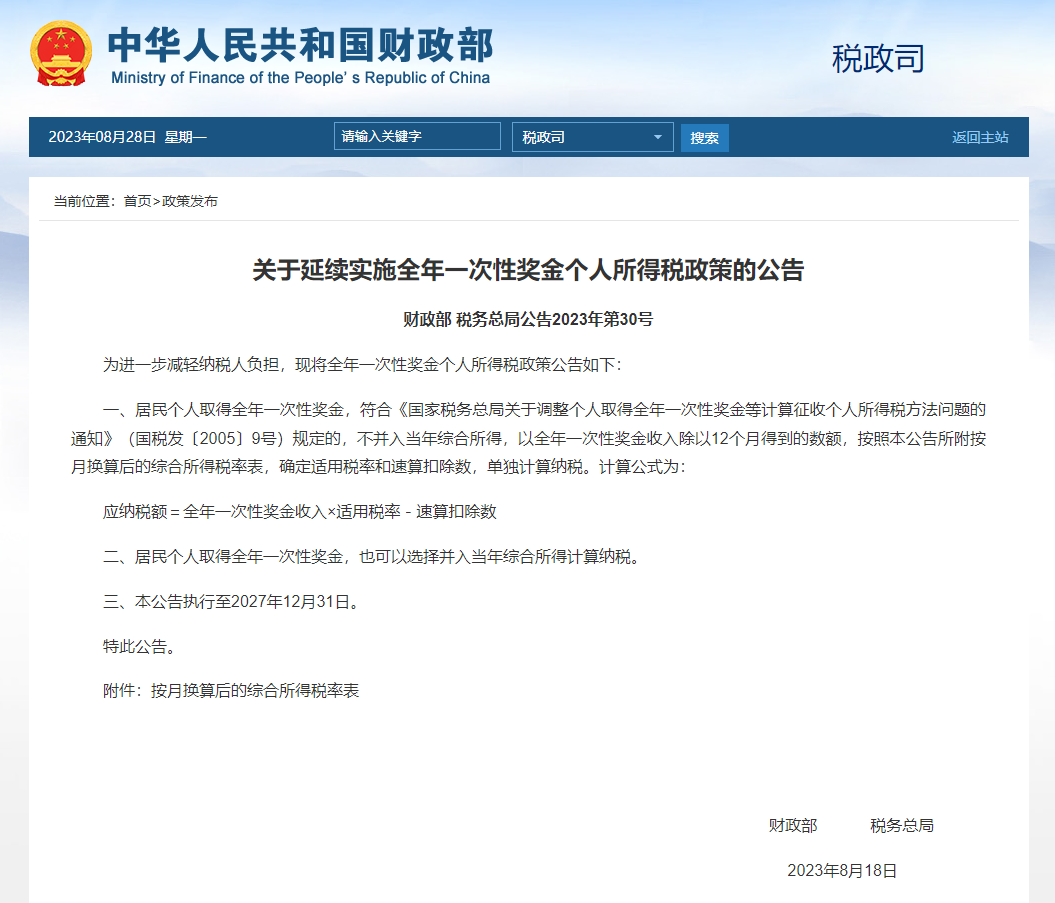Click the 2023年08月28日 date in the navigation bar

coord(102,137)
